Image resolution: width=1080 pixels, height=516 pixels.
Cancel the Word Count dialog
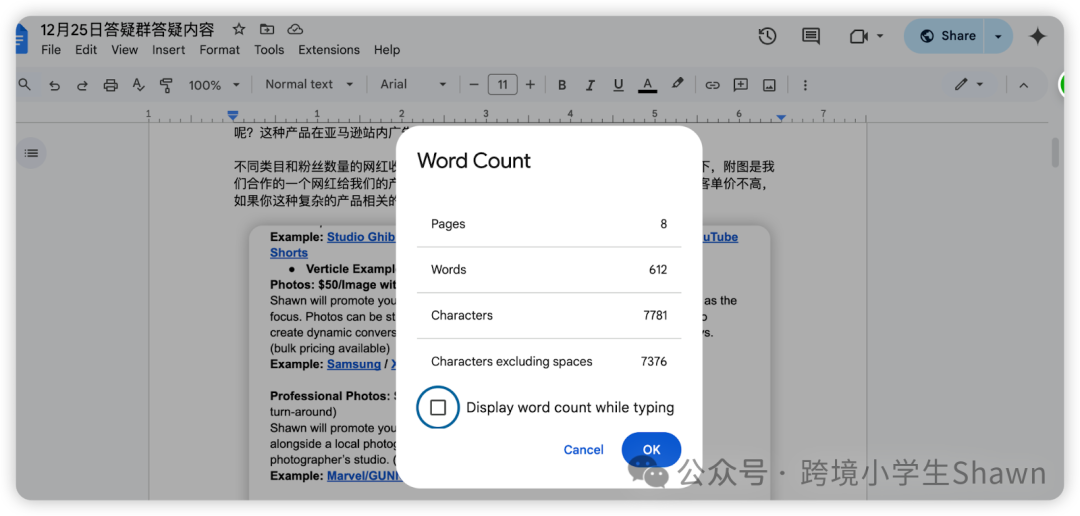(583, 450)
